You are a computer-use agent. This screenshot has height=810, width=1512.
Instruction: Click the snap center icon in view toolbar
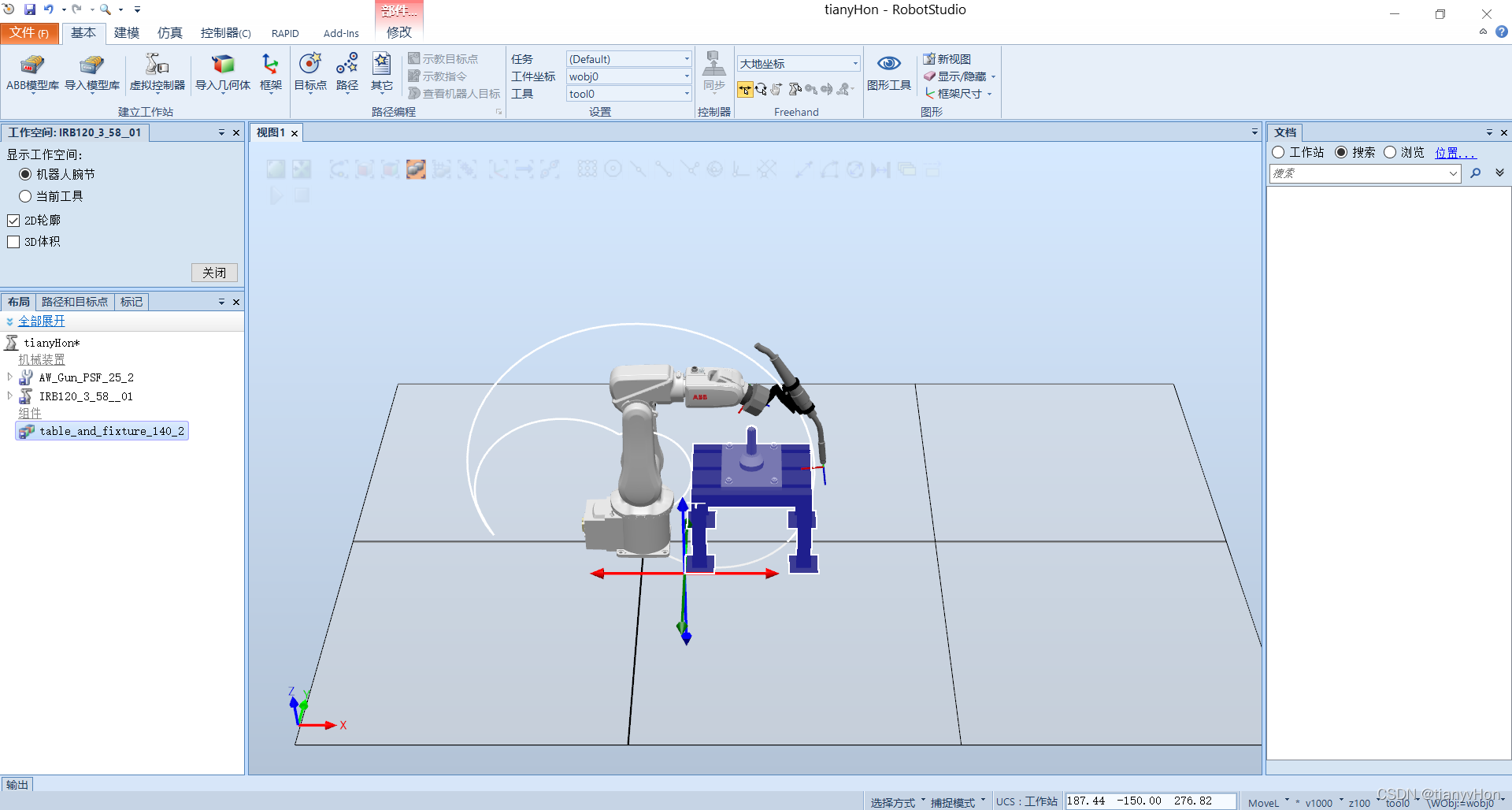(613, 169)
